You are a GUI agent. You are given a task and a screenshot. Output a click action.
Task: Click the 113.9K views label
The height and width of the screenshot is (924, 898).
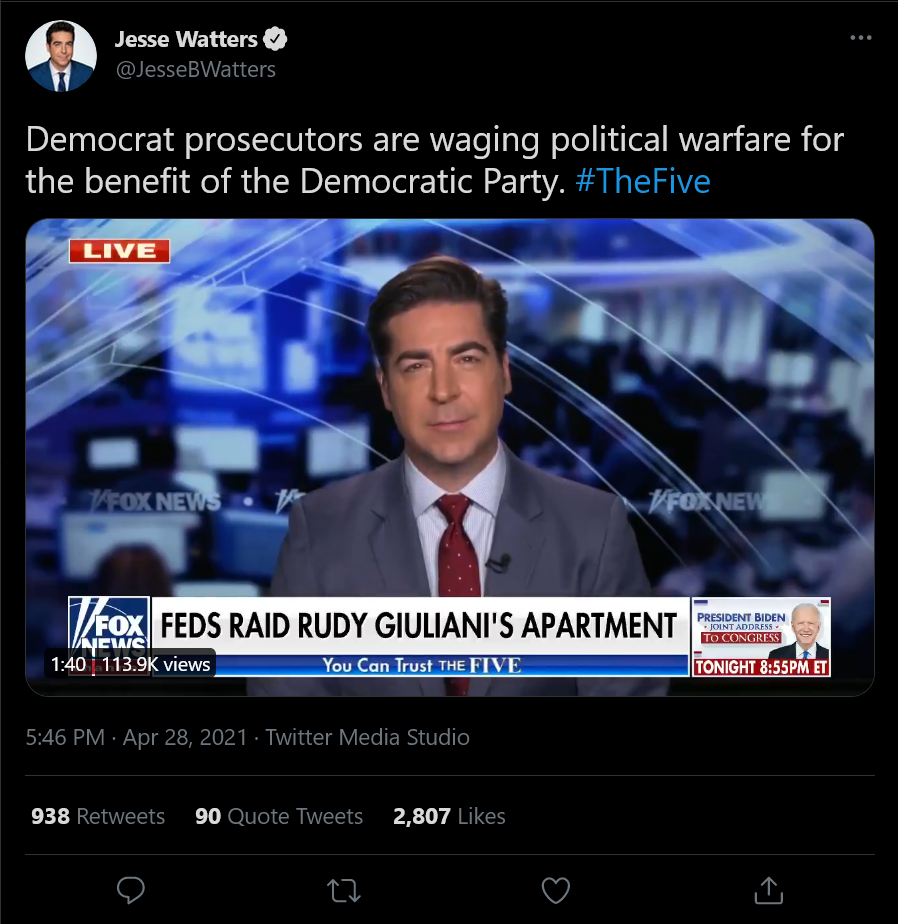click(156, 664)
